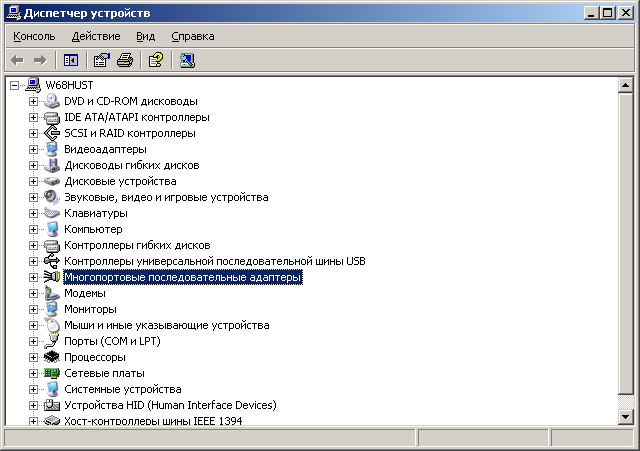Open the Вид menu
This screenshot has height=451, width=640.
click(146, 36)
